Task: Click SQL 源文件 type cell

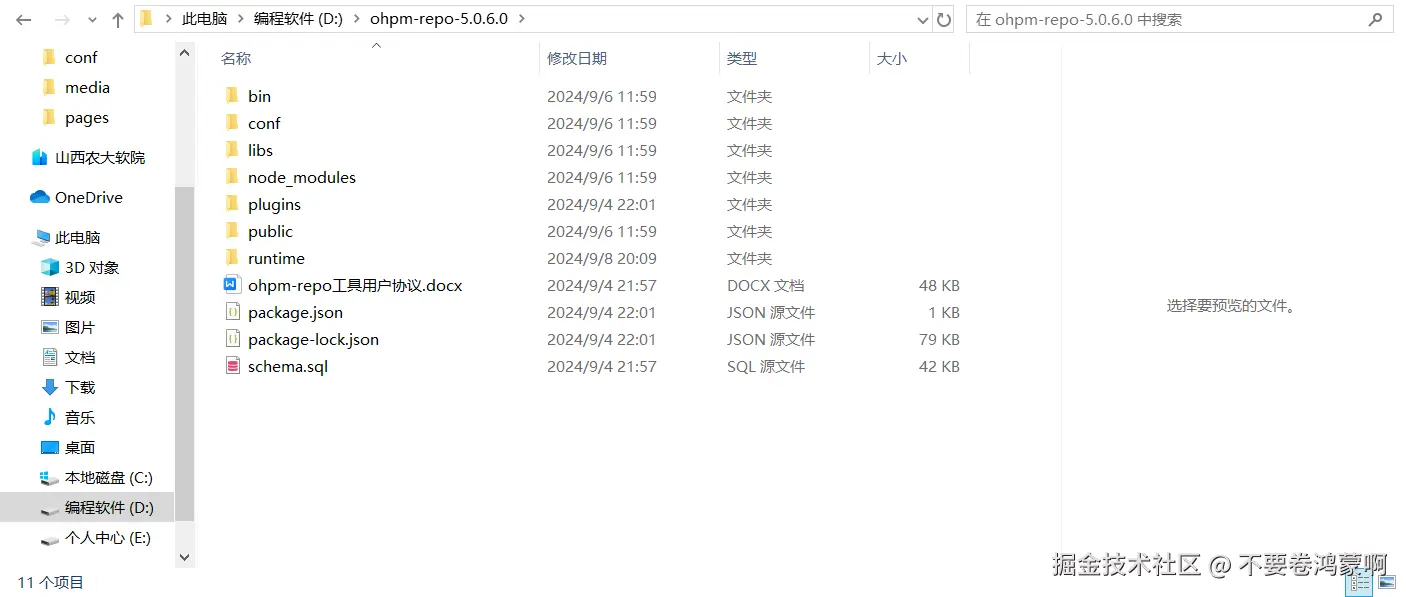Action: pyautogui.click(x=765, y=366)
